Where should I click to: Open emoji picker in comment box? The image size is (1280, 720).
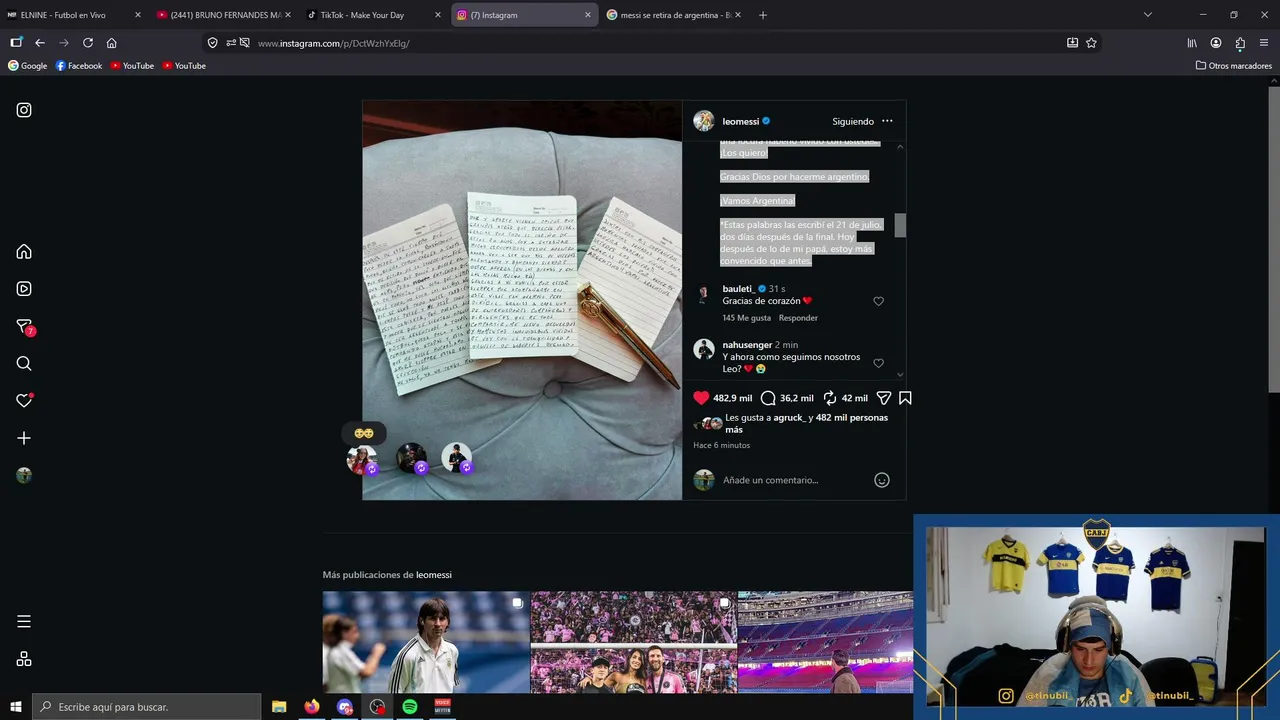(882, 480)
